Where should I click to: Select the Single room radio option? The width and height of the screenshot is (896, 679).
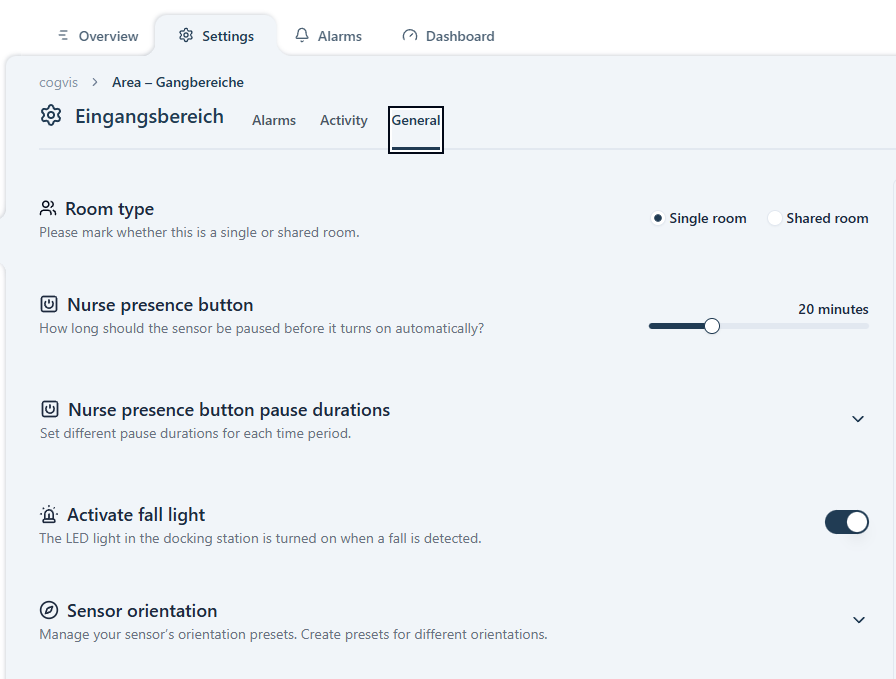click(x=658, y=219)
